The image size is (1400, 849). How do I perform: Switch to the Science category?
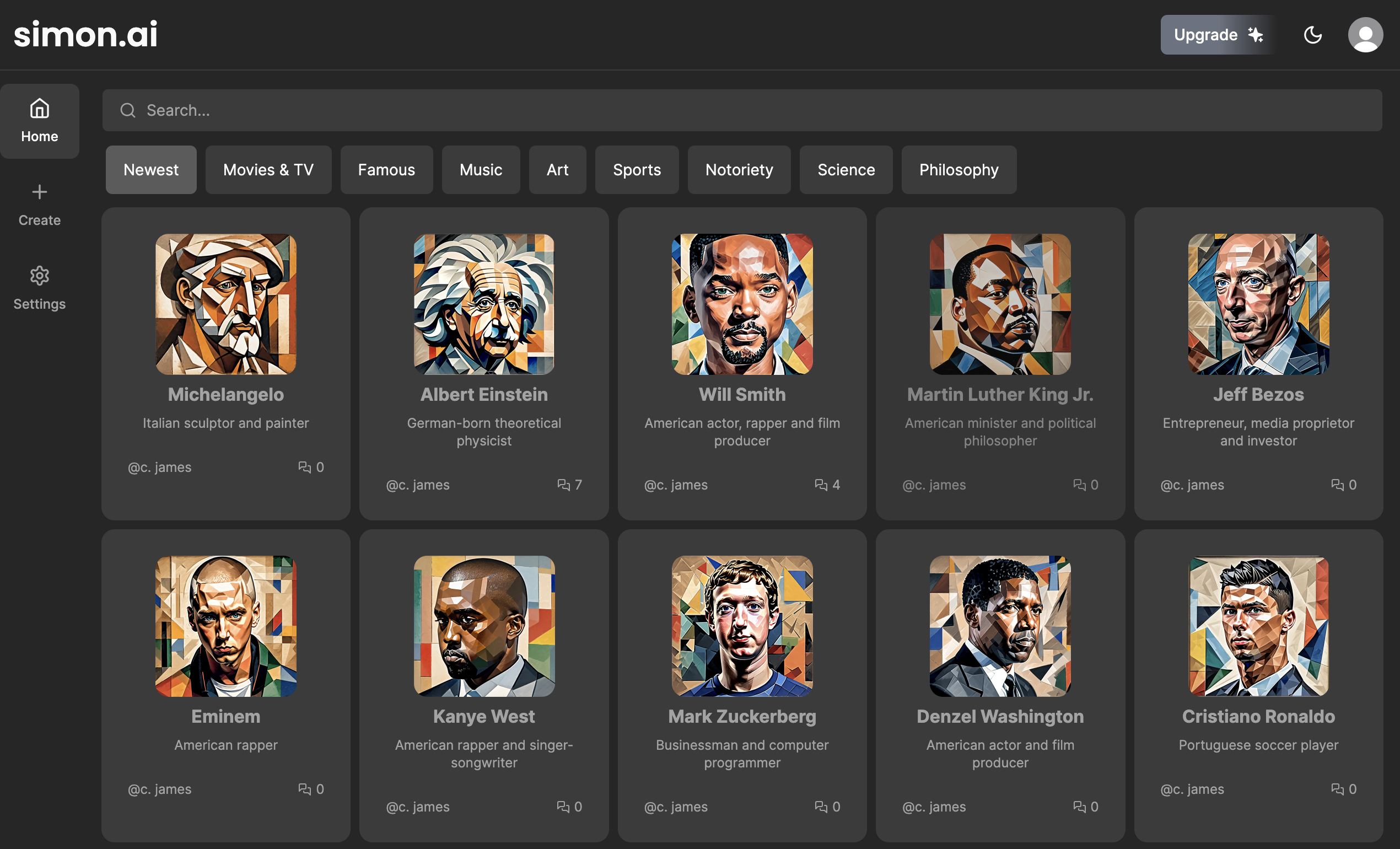pyautogui.click(x=846, y=170)
